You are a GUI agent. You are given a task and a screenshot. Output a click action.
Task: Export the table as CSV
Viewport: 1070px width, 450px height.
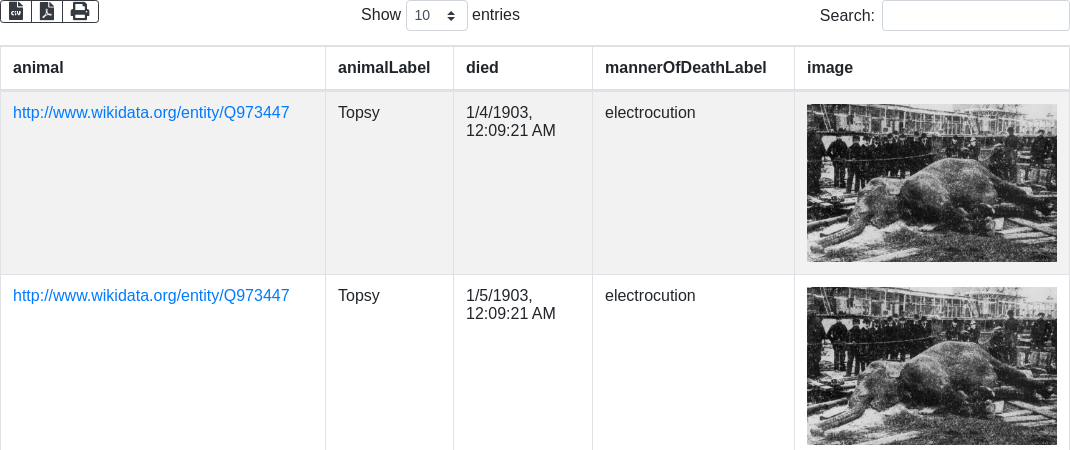coord(16,11)
